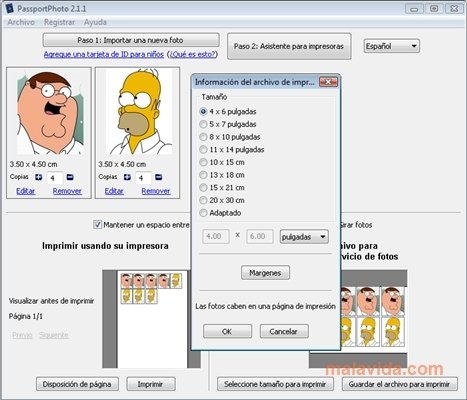The height and width of the screenshot is (400, 467).
Task: Click Editar under the Homer Simpson photo
Action: click(114, 191)
